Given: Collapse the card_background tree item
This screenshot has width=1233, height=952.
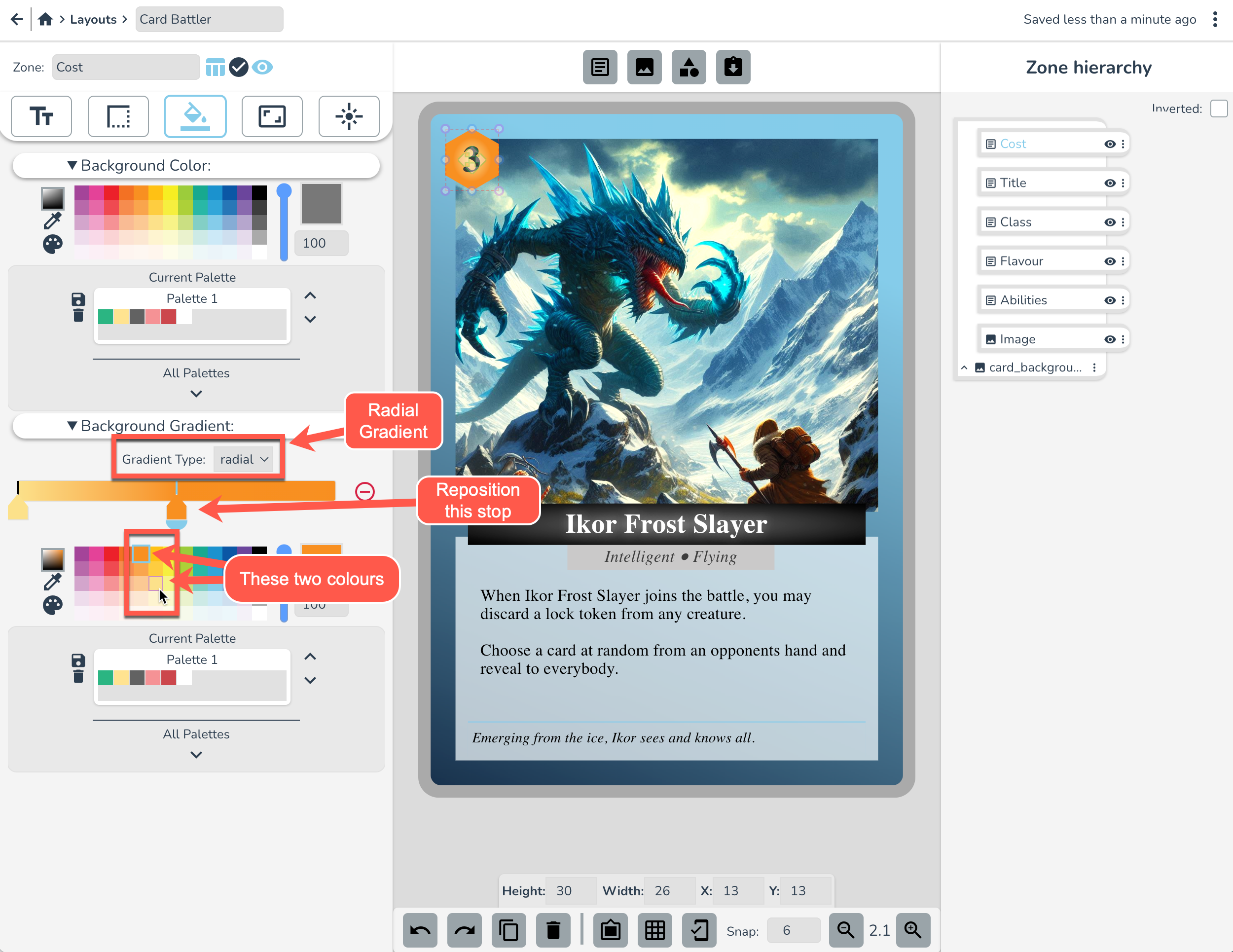Looking at the screenshot, I should (x=964, y=367).
